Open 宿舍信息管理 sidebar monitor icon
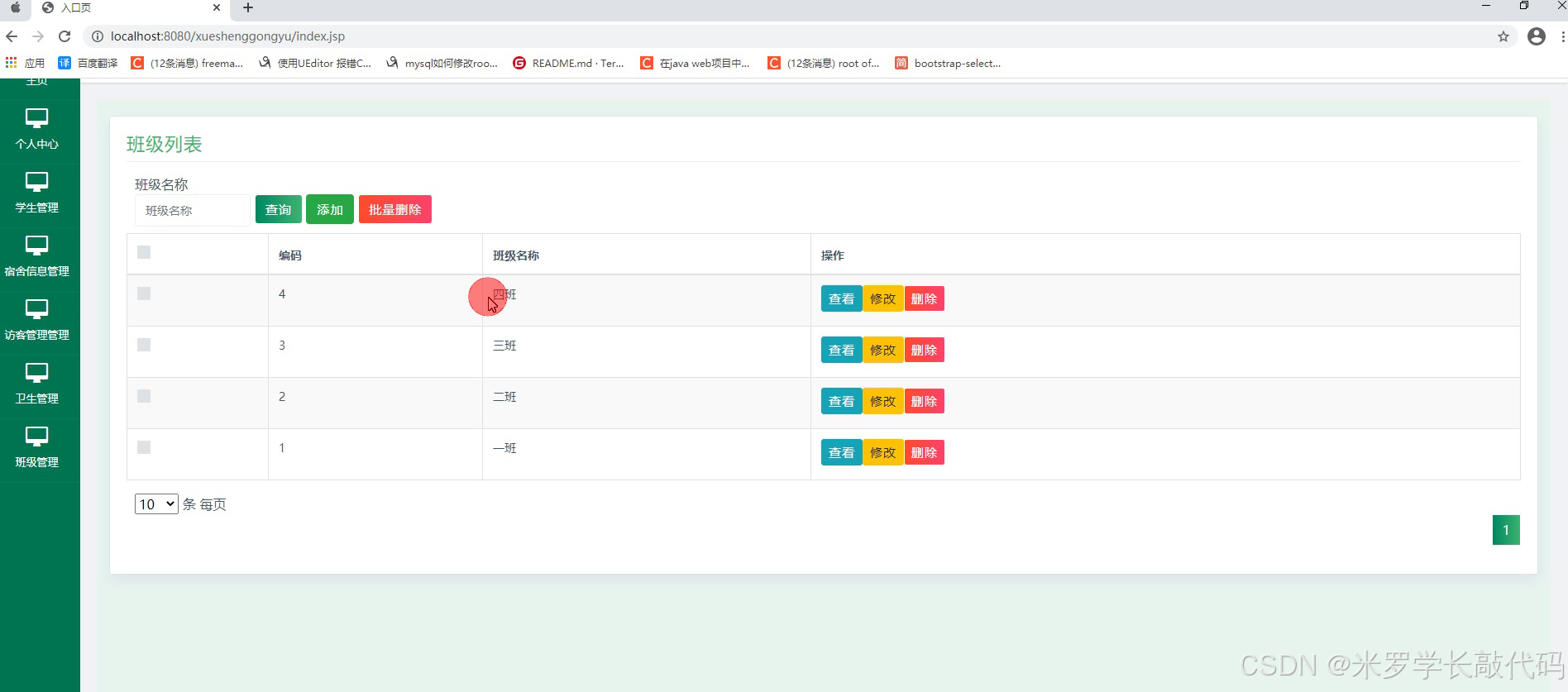Viewport: 1568px width, 692px height. pyautogui.click(x=36, y=246)
